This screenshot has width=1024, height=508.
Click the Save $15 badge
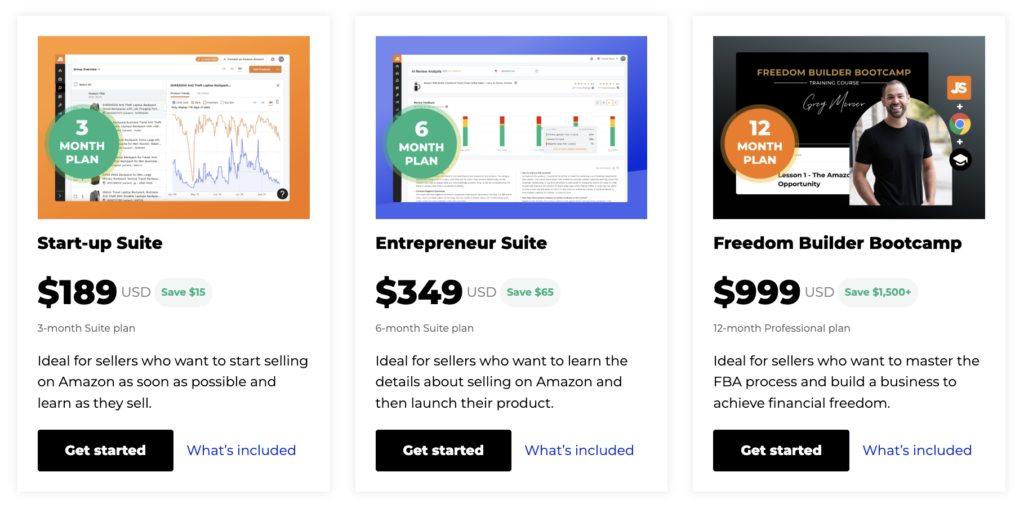[183, 293]
